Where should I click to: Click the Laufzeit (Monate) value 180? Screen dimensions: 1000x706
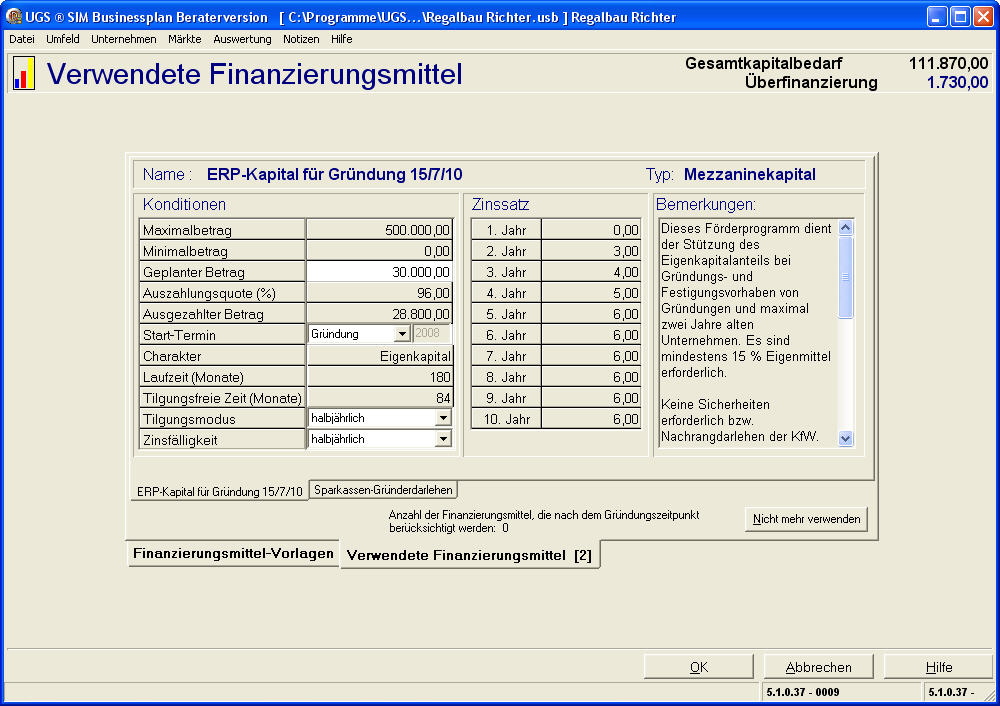click(x=379, y=377)
